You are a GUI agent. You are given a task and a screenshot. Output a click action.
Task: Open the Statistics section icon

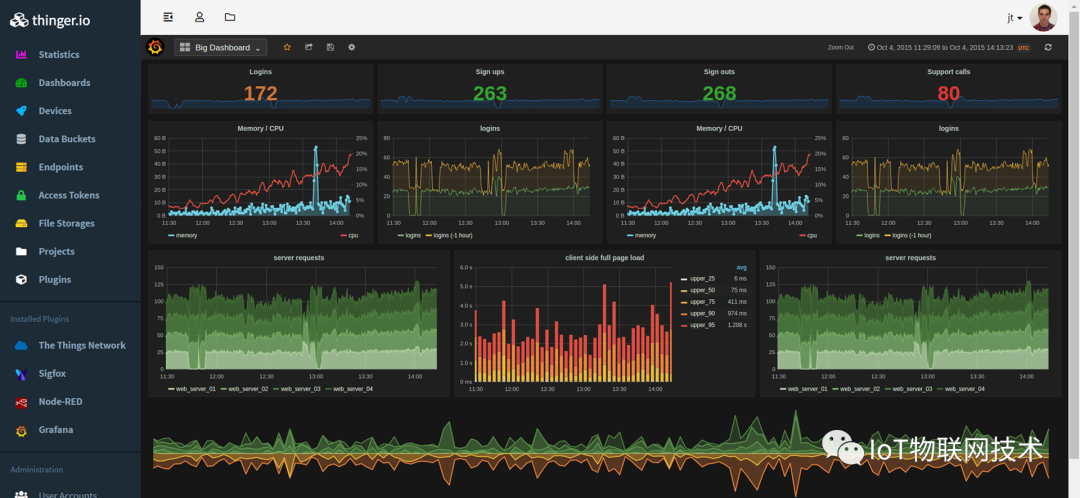[21, 54]
